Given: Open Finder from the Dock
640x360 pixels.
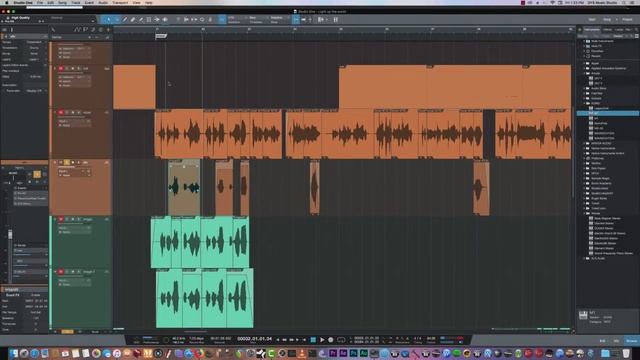Looking at the screenshot, I should [x=13, y=353].
